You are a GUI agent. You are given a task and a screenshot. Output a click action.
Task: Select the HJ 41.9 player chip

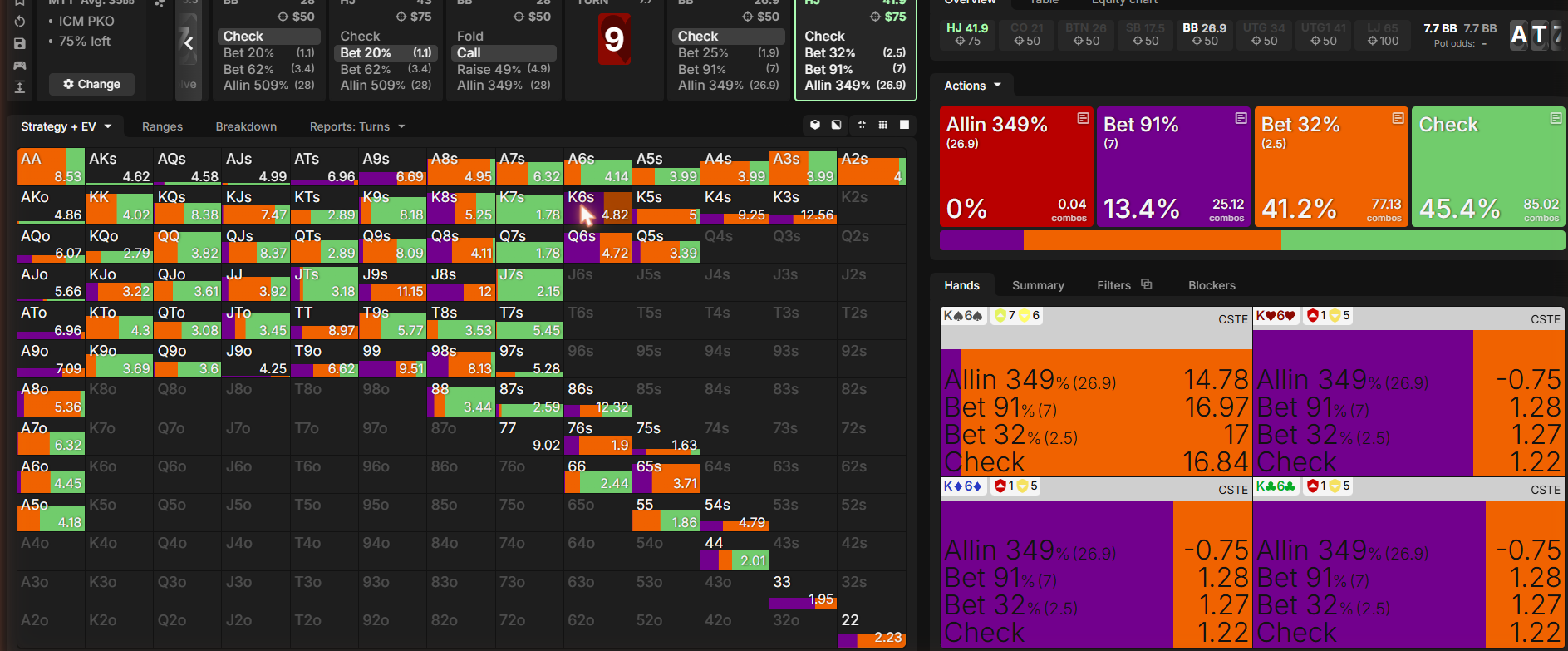click(967, 34)
